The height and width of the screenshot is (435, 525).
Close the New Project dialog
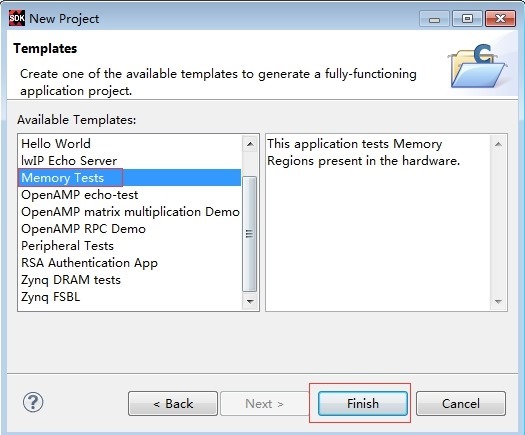500,19
